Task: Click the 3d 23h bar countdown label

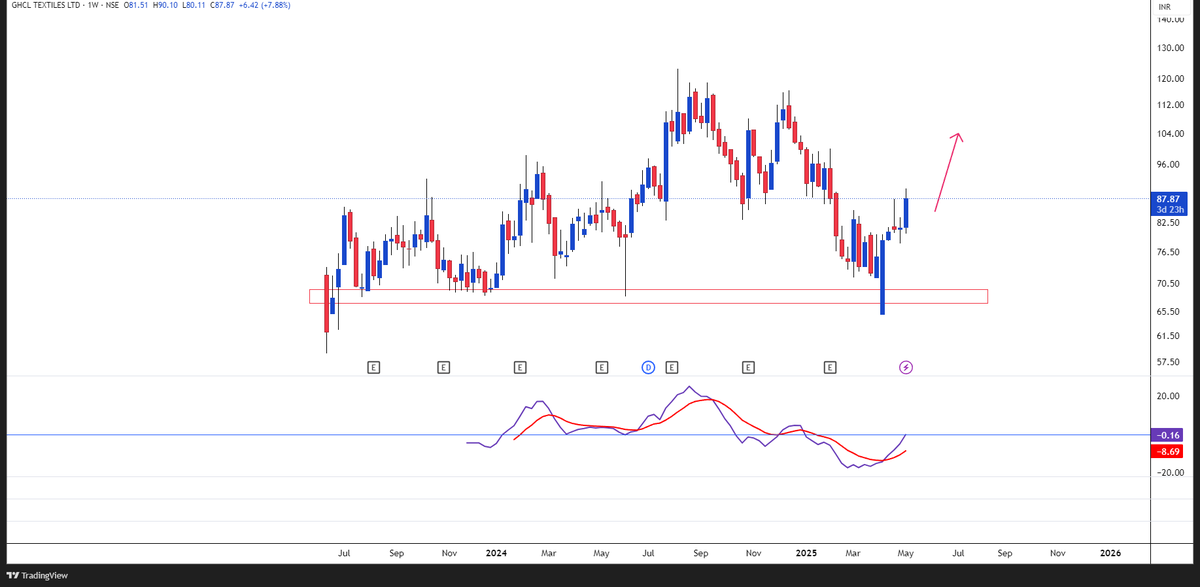Action: [1169, 210]
